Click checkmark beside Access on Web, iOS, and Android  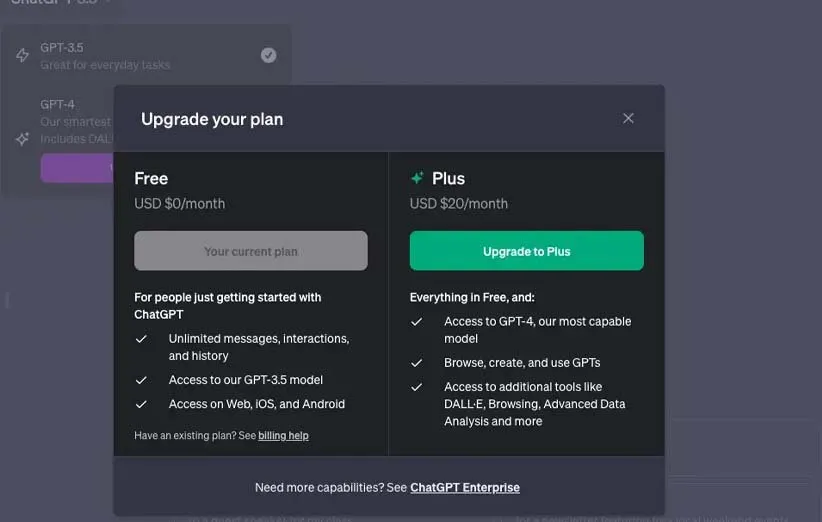(x=142, y=404)
